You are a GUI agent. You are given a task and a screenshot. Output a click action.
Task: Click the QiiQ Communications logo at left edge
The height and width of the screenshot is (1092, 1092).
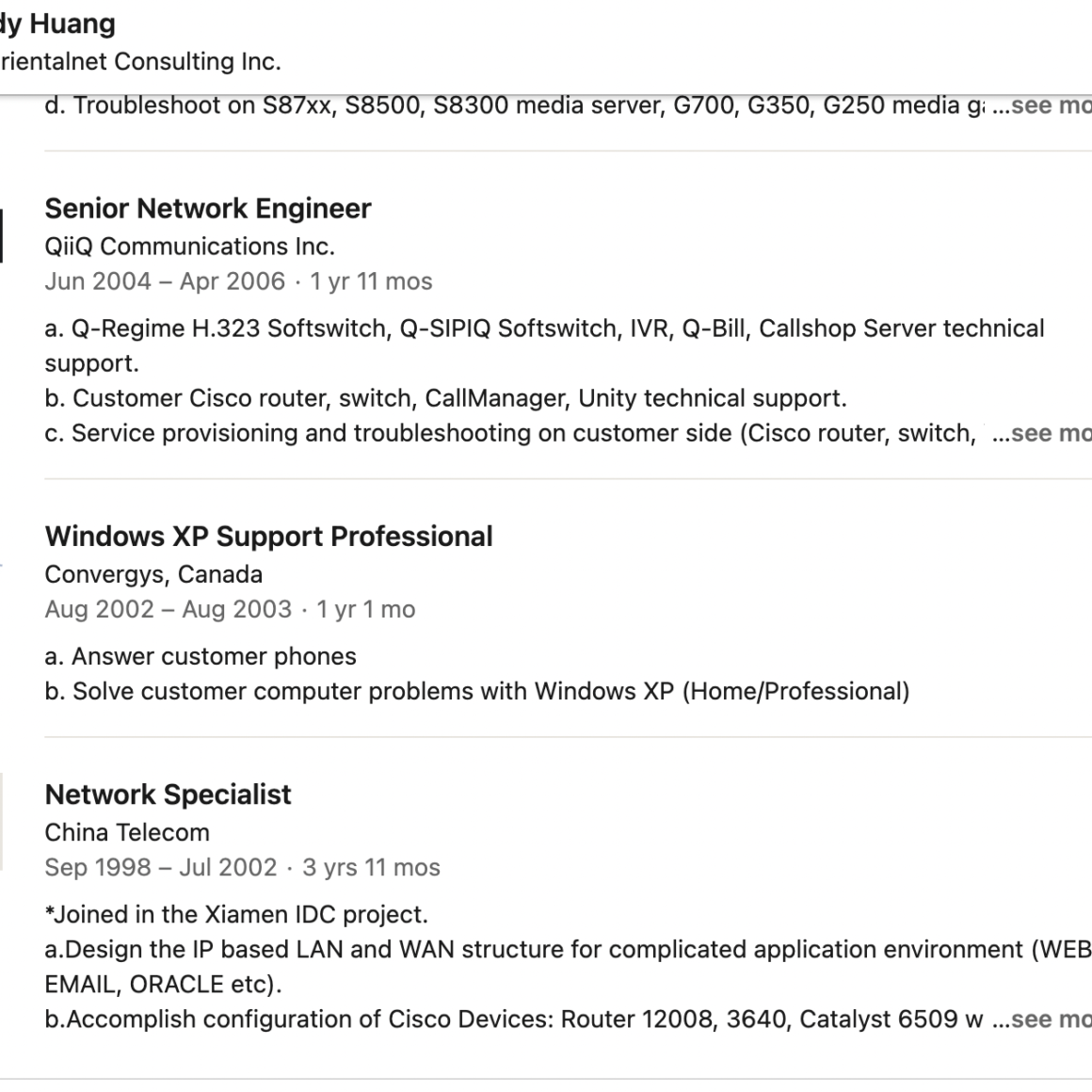[1, 235]
